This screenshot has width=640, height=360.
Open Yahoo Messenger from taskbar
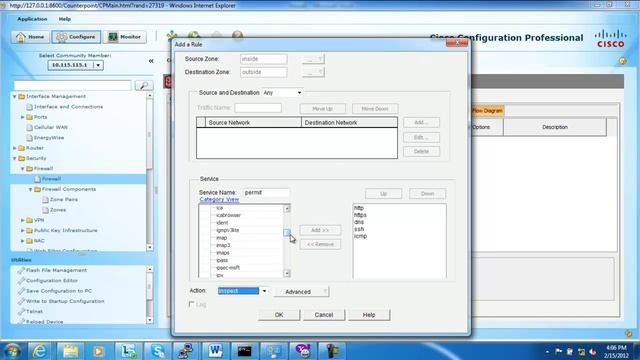[x=303, y=351]
